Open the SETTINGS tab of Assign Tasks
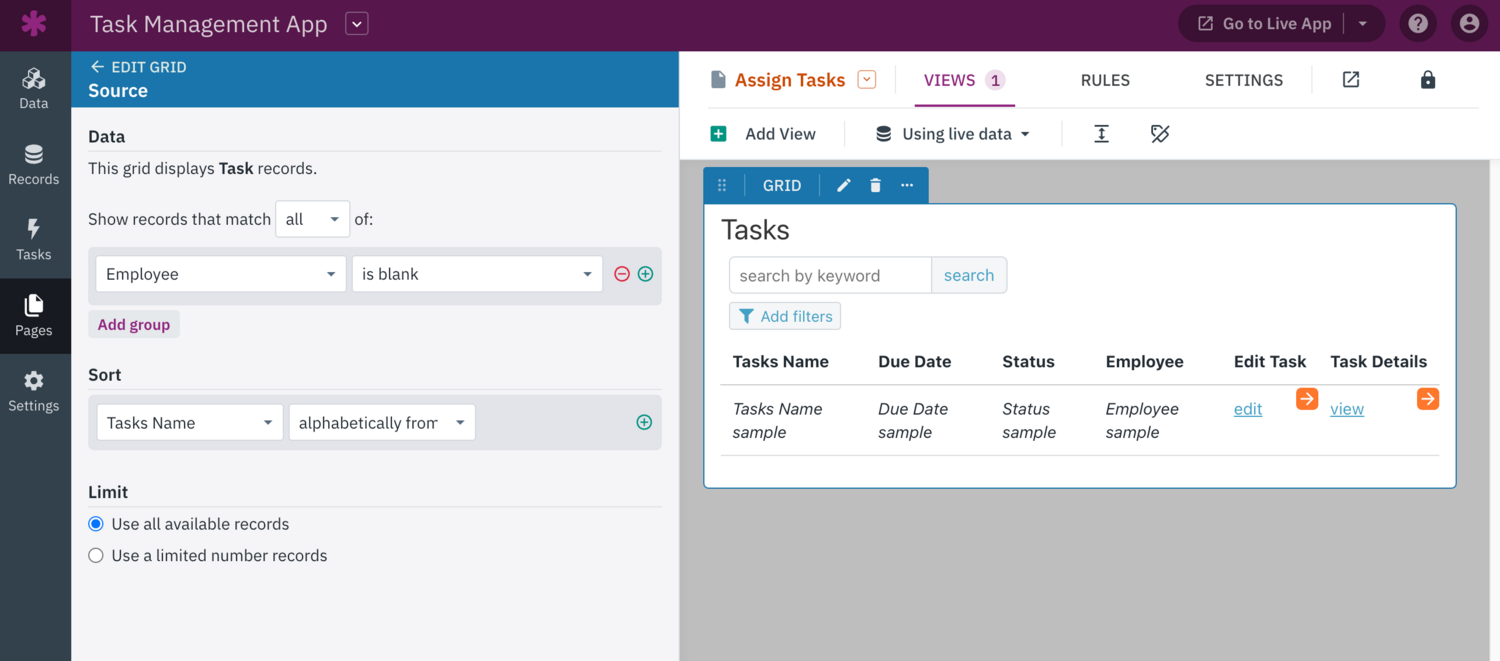This screenshot has width=1500, height=661. click(x=1243, y=80)
